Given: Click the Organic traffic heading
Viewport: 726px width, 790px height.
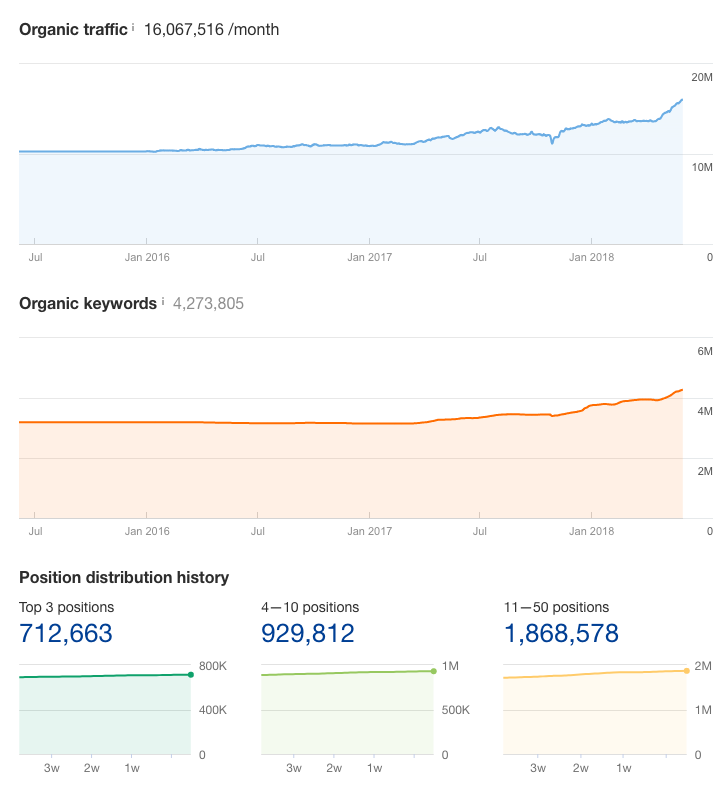Looking at the screenshot, I should (73, 30).
